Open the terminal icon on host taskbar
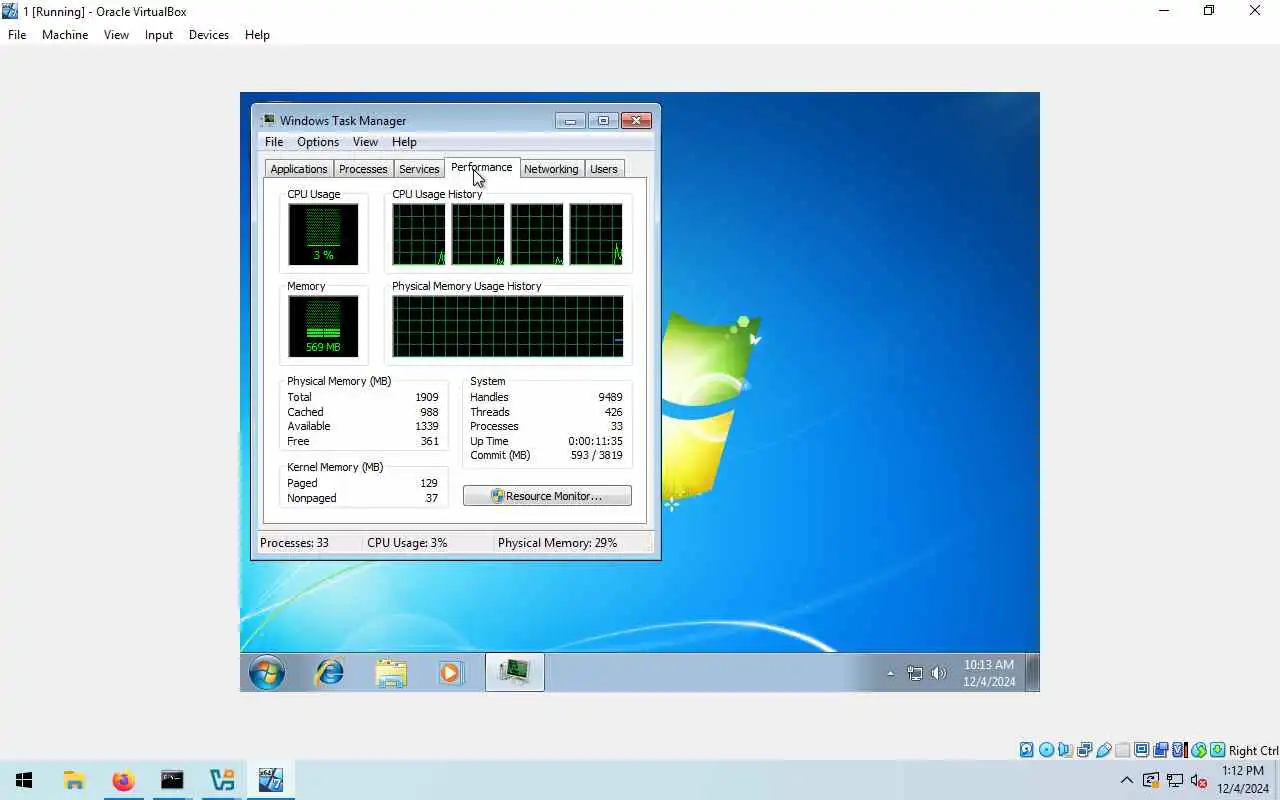The width and height of the screenshot is (1280, 800). pyautogui.click(x=172, y=780)
